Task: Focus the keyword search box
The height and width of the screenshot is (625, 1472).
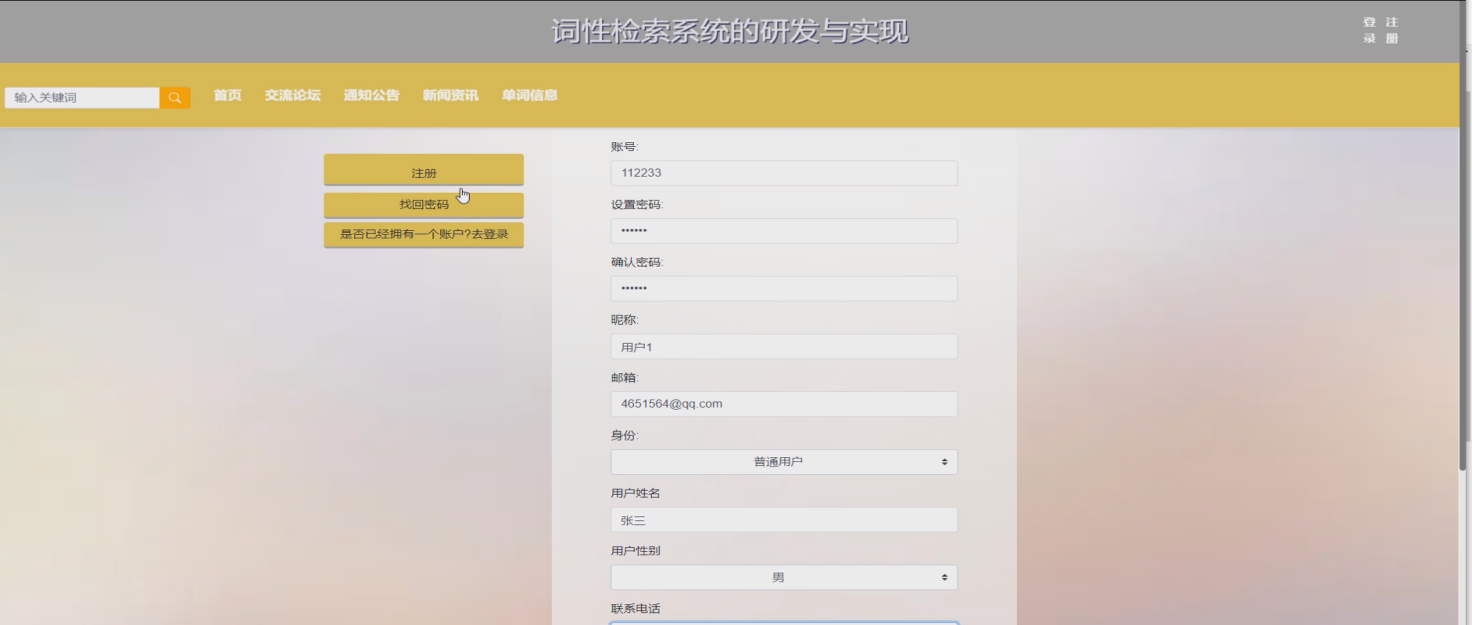Action: pyautogui.click(x=82, y=97)
